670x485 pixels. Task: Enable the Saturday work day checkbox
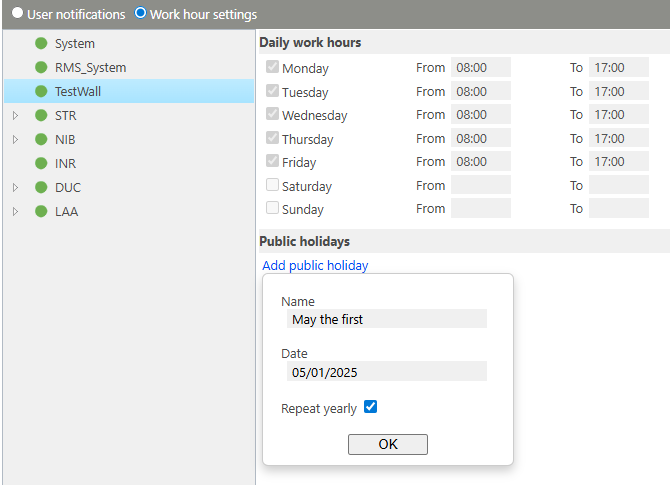(x=272, y=185)
